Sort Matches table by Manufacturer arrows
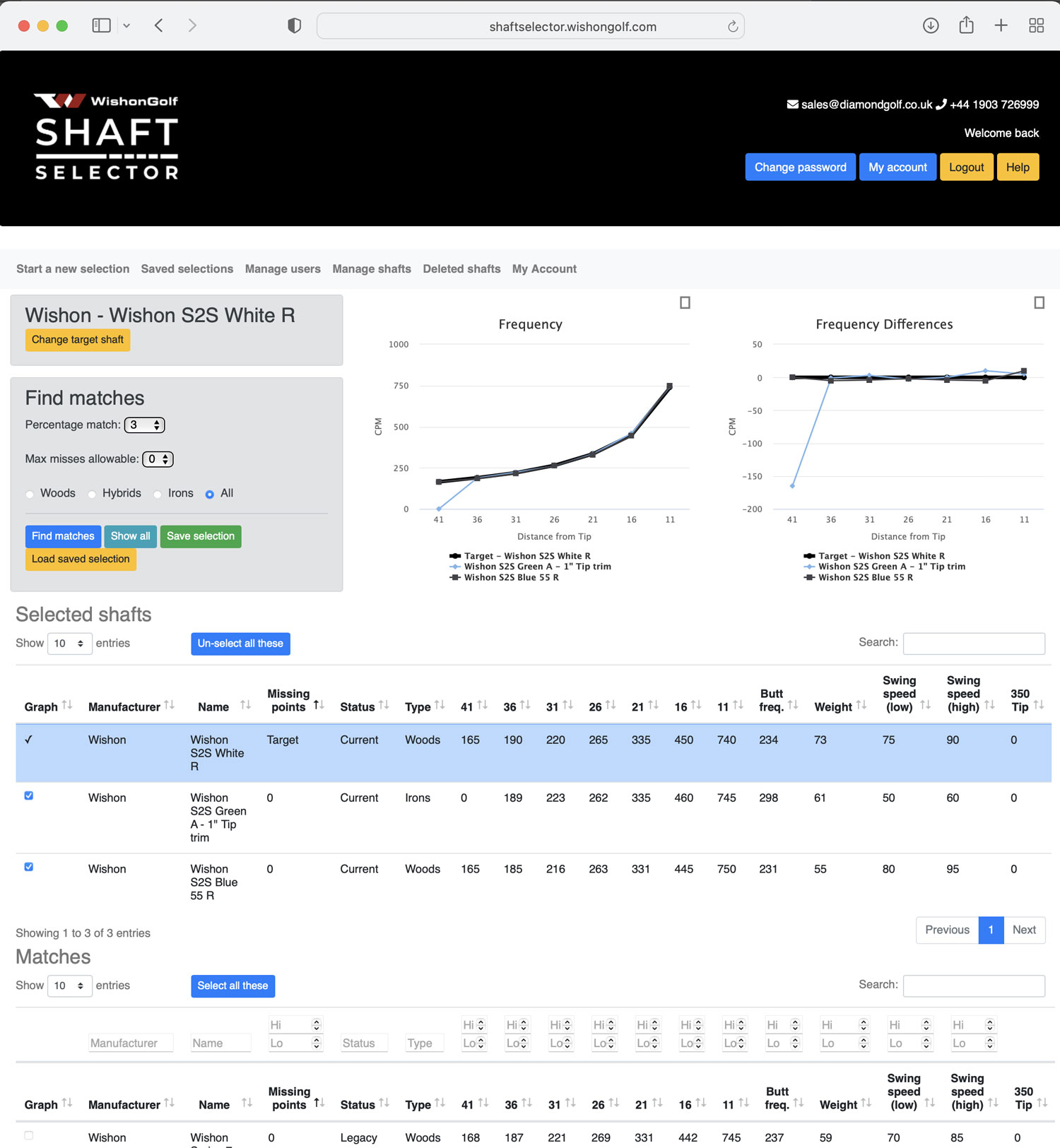1060x1148 pixels. pos(170,1103)
